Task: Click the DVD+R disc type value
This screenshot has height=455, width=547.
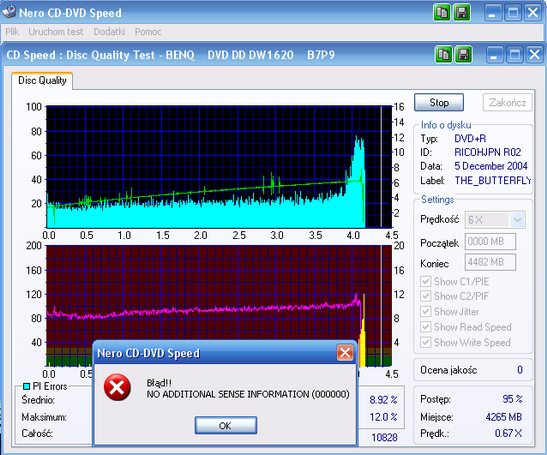Action: [x=470, y=139]
